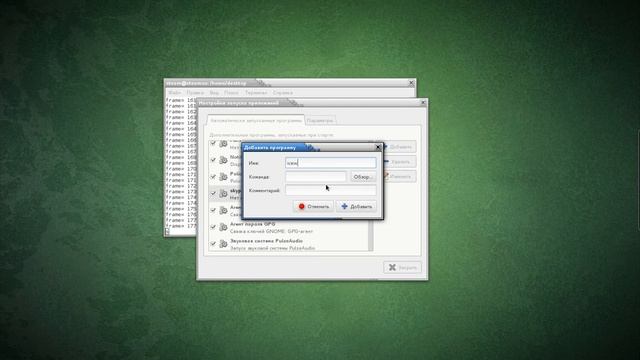Confirm with the dialog's blue-plus Добавить button
Image resolution: width=640 pixels, height=360 pixels.
click(x=356, y=207)
